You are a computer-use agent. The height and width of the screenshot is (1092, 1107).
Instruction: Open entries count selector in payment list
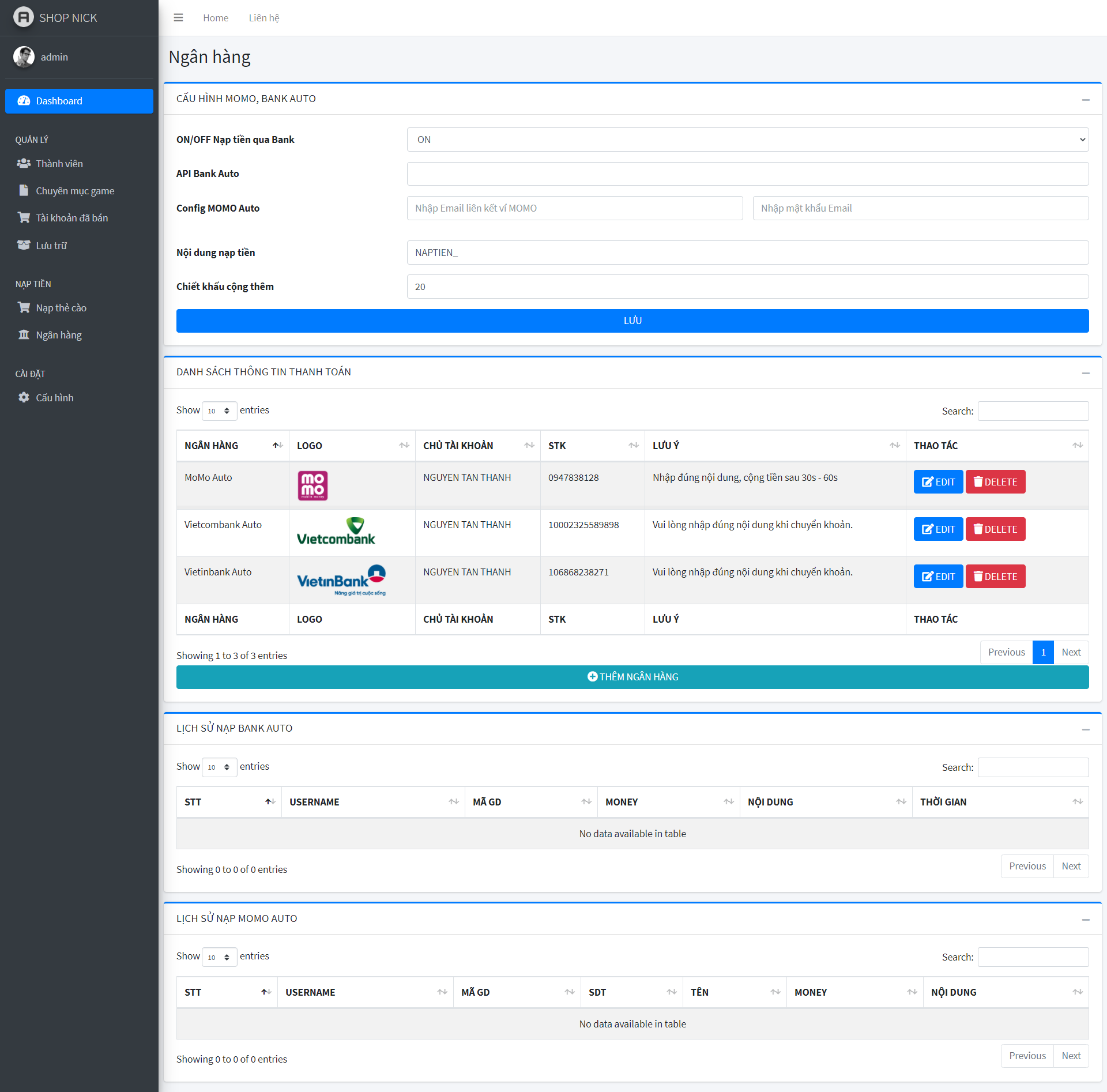pyautogui.click(x=219, y=411)
